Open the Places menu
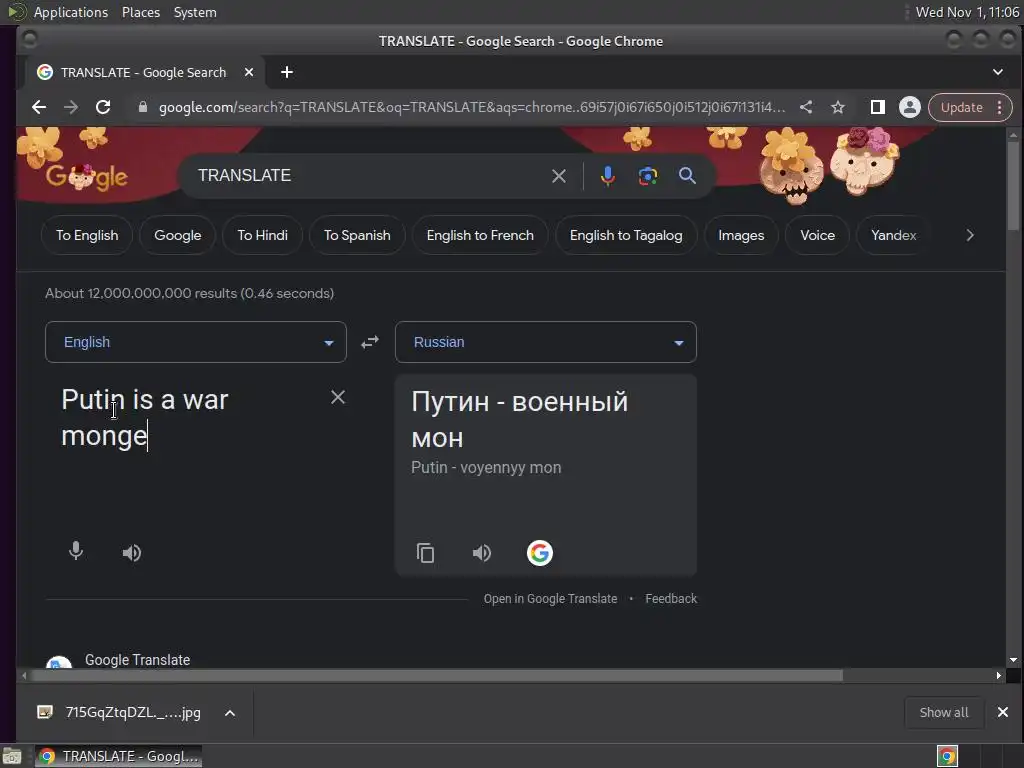The image size is (1024, 768). (x=140, y=12)
